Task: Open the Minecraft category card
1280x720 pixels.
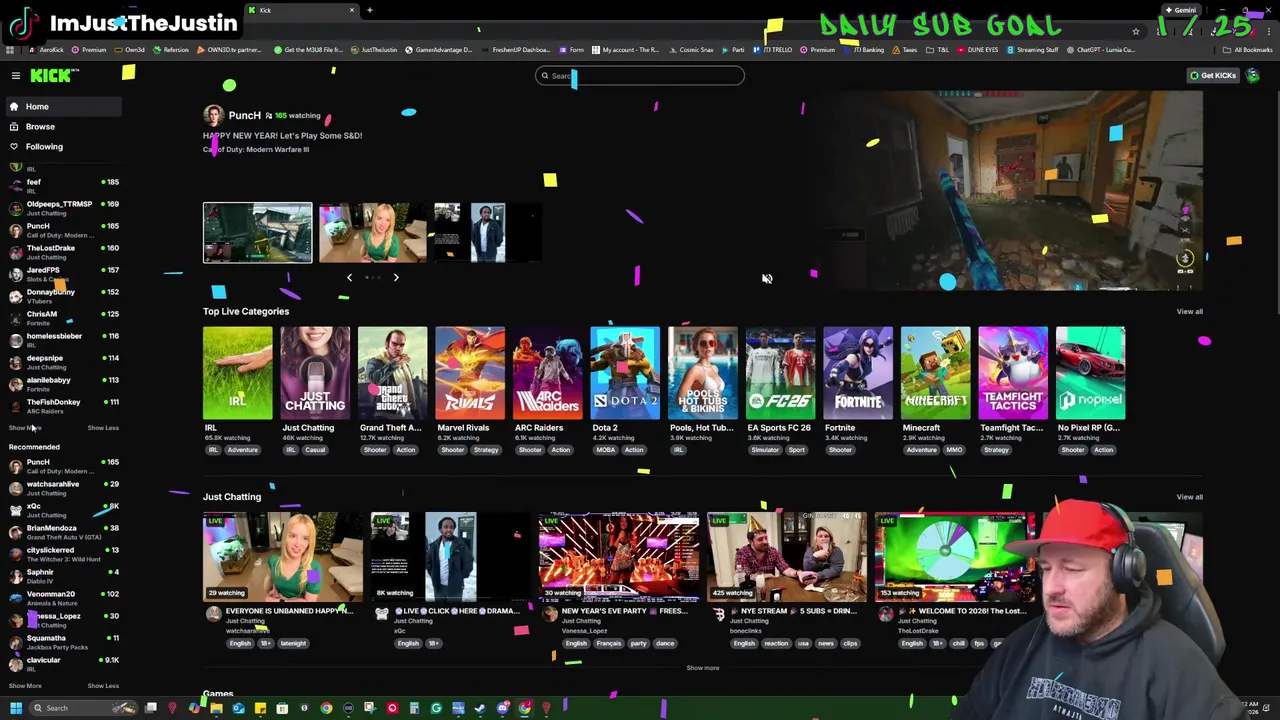Action: (x=935, y=373)
